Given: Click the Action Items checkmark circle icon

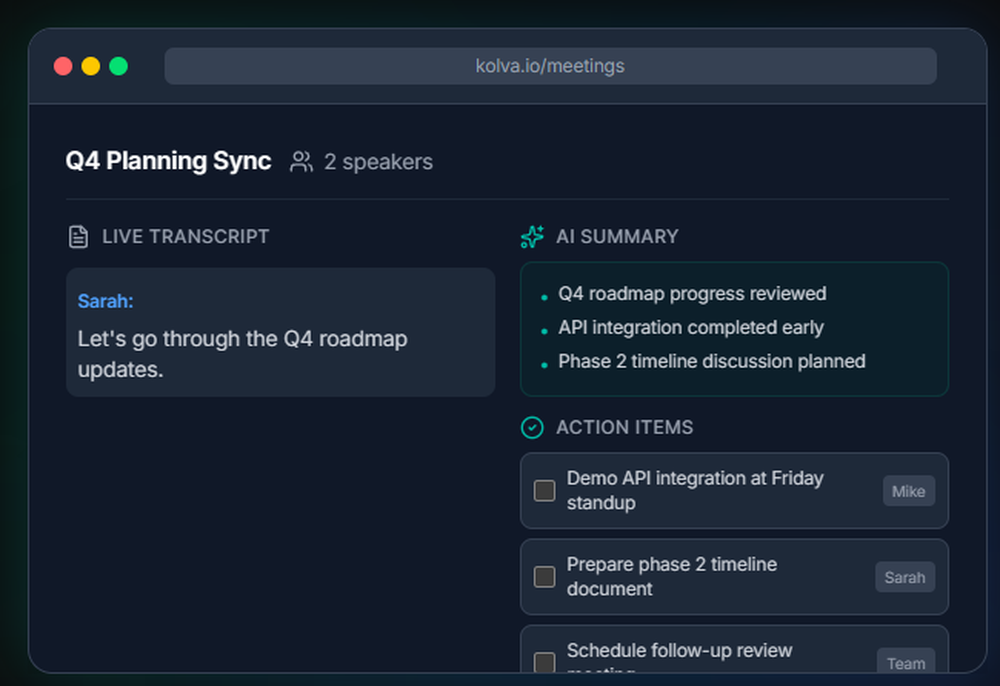Looking at the screenshot, I should pyautogui.click(x=531, y=427).
